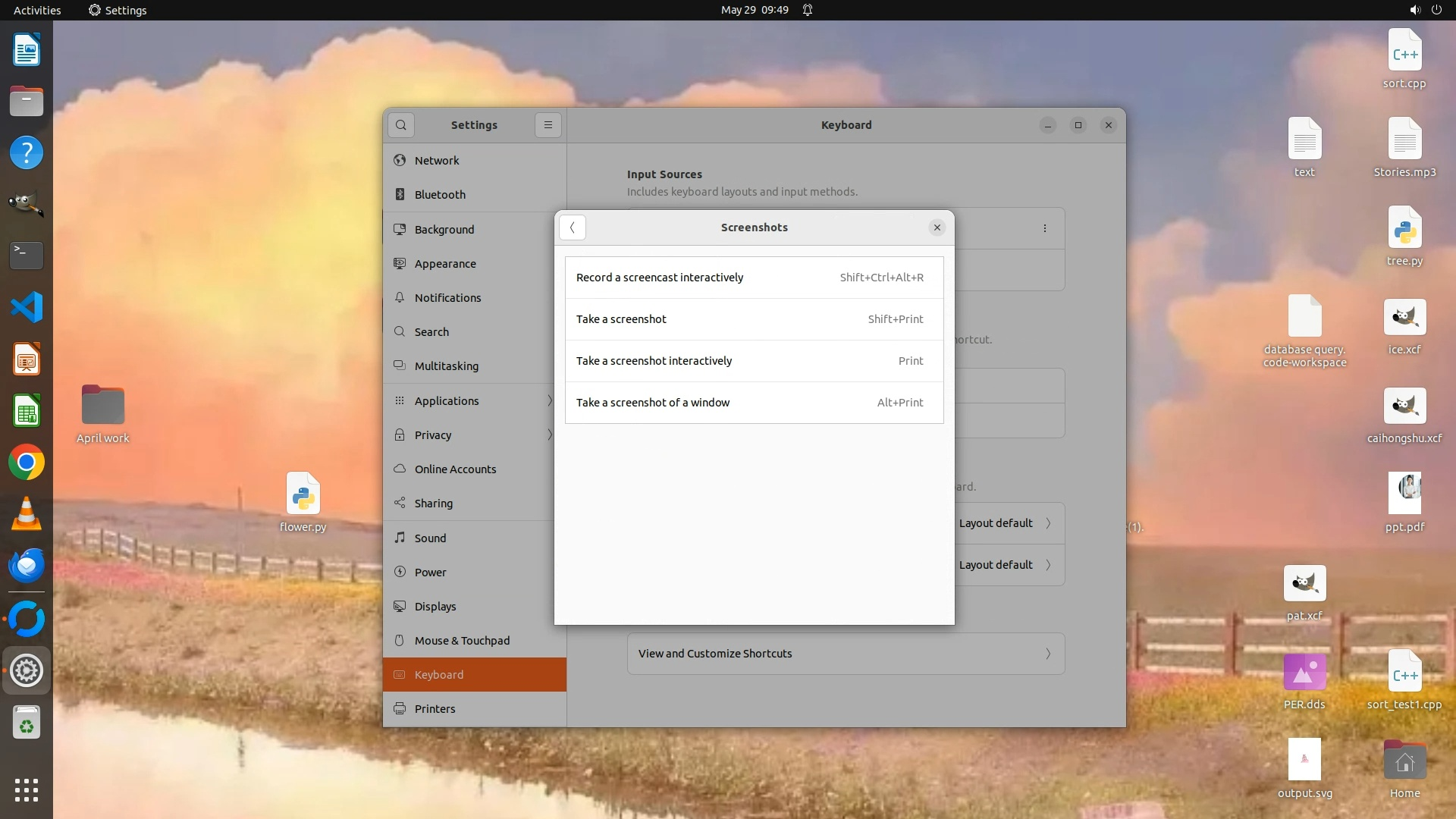Click the back arrow in Screenshots dialog
1456x819 pixels.
[573, 227]
